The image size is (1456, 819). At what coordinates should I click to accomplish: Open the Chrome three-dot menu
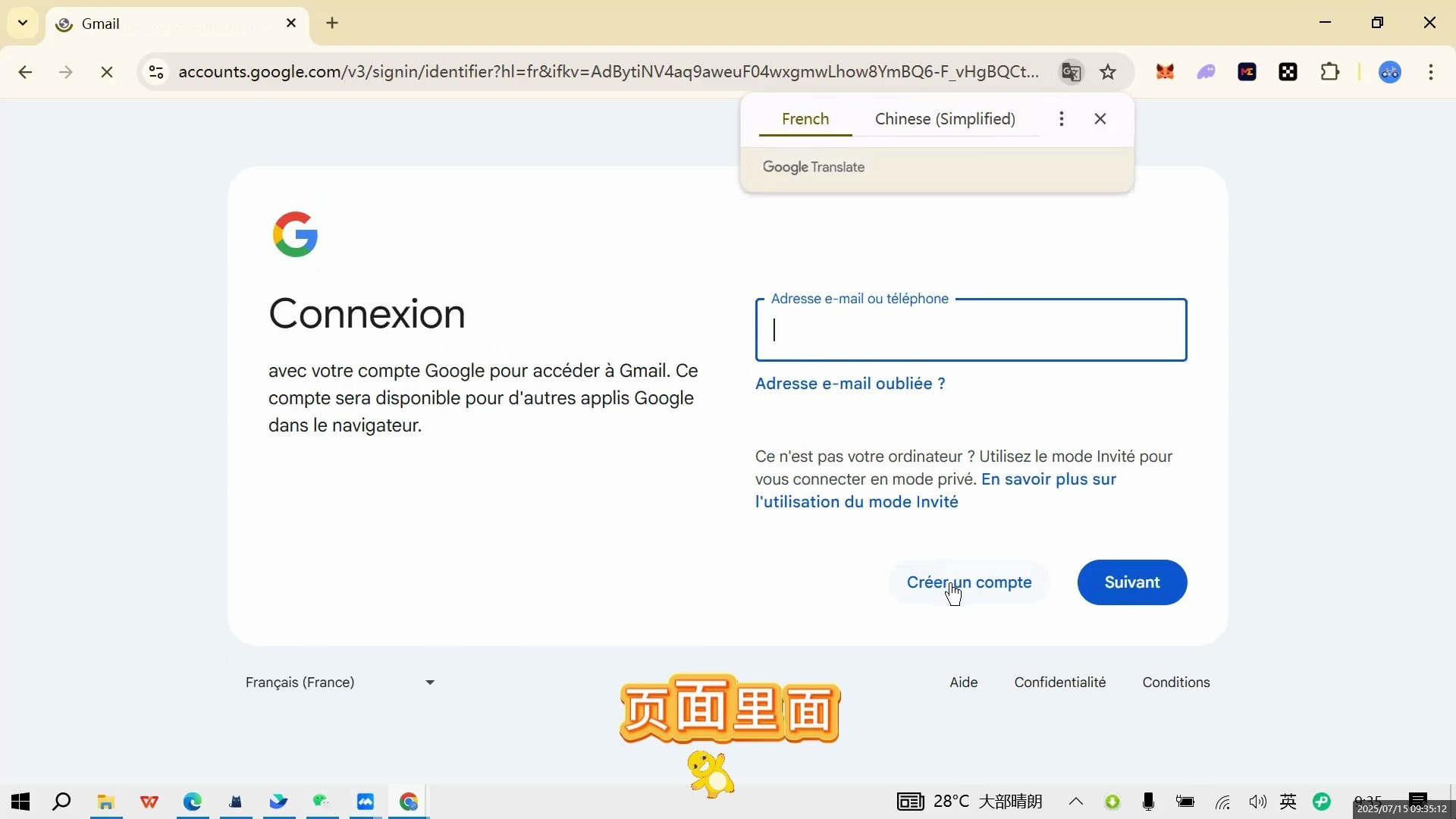pyautogui.click(x=1430, y=72)
